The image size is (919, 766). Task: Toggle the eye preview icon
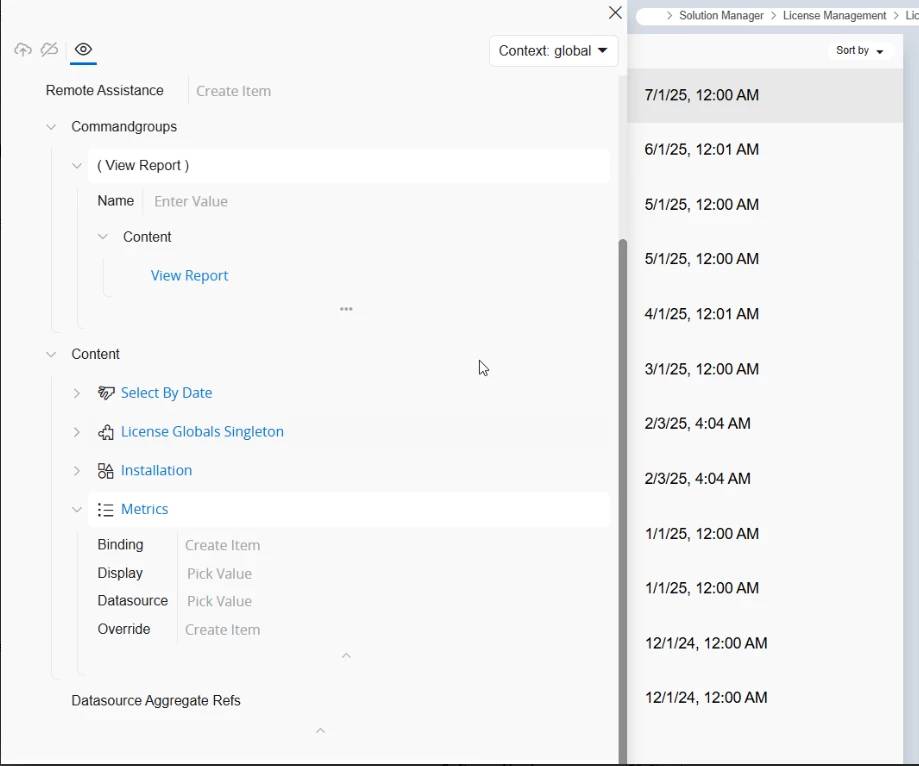(83, 49)
